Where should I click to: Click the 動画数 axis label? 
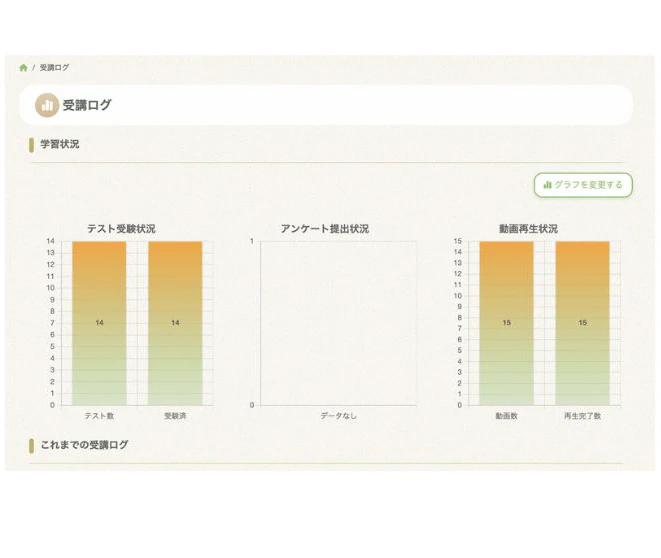click(x=506, y=416)
